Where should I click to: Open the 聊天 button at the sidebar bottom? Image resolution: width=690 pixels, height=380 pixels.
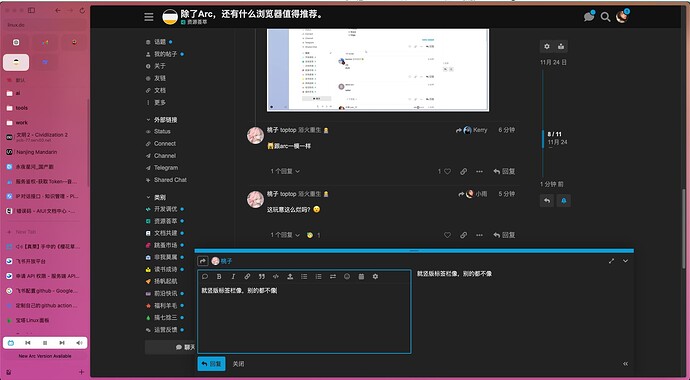tap(171, 347)
